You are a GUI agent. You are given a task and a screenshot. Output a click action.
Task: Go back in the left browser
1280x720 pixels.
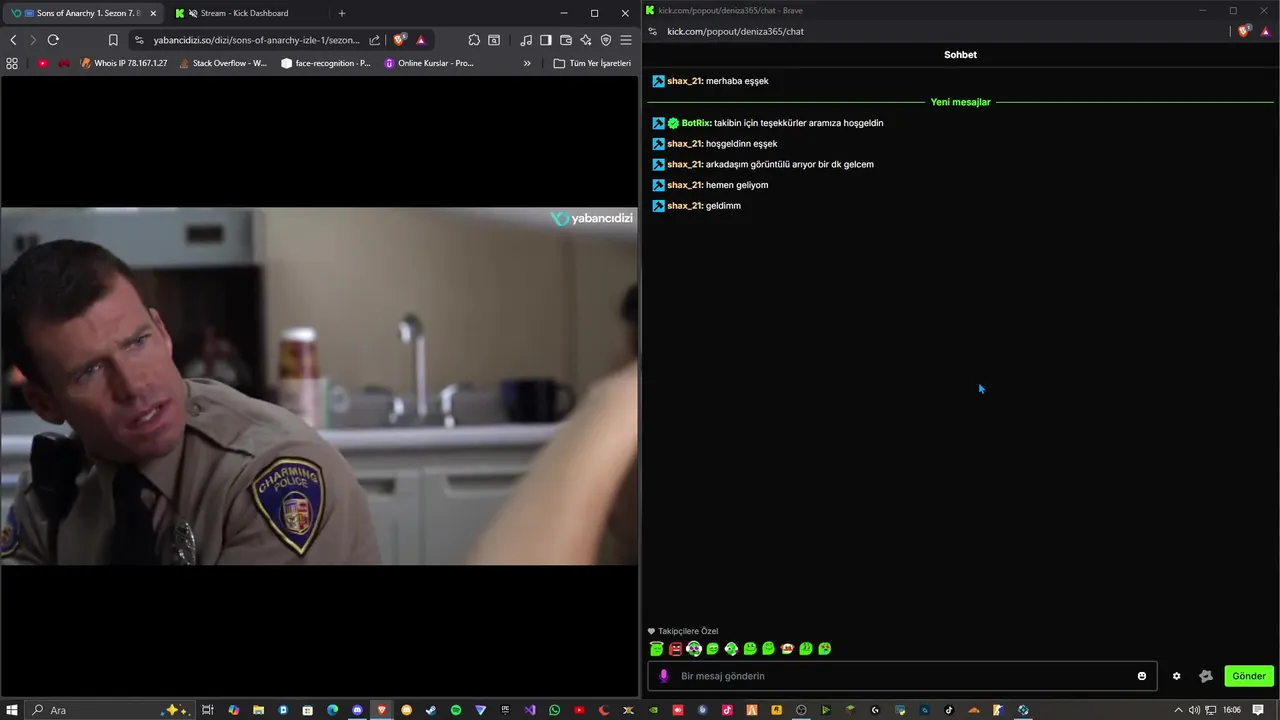13,40
